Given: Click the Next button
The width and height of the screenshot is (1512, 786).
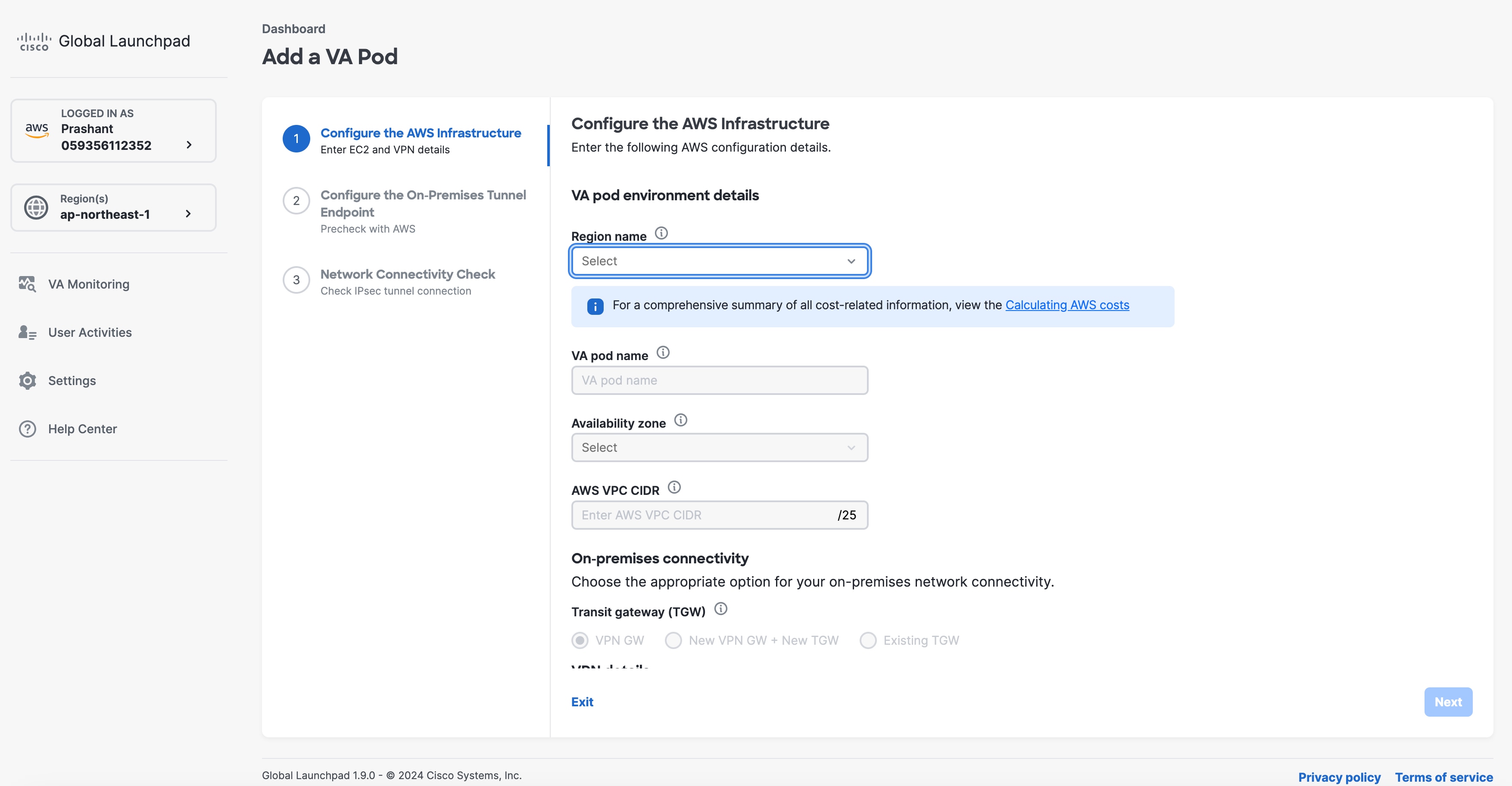Looking at the screenshot, I should coord(1447,702).
